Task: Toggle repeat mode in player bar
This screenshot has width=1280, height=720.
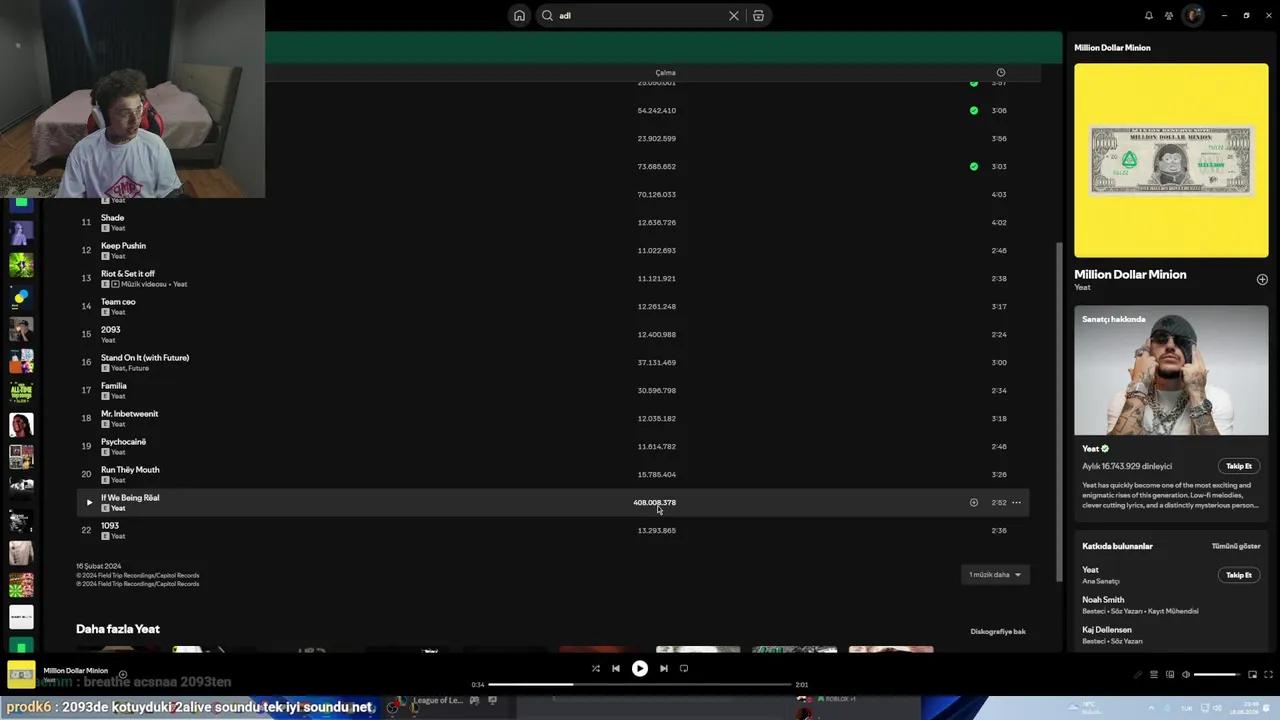Action: [684, 669]
